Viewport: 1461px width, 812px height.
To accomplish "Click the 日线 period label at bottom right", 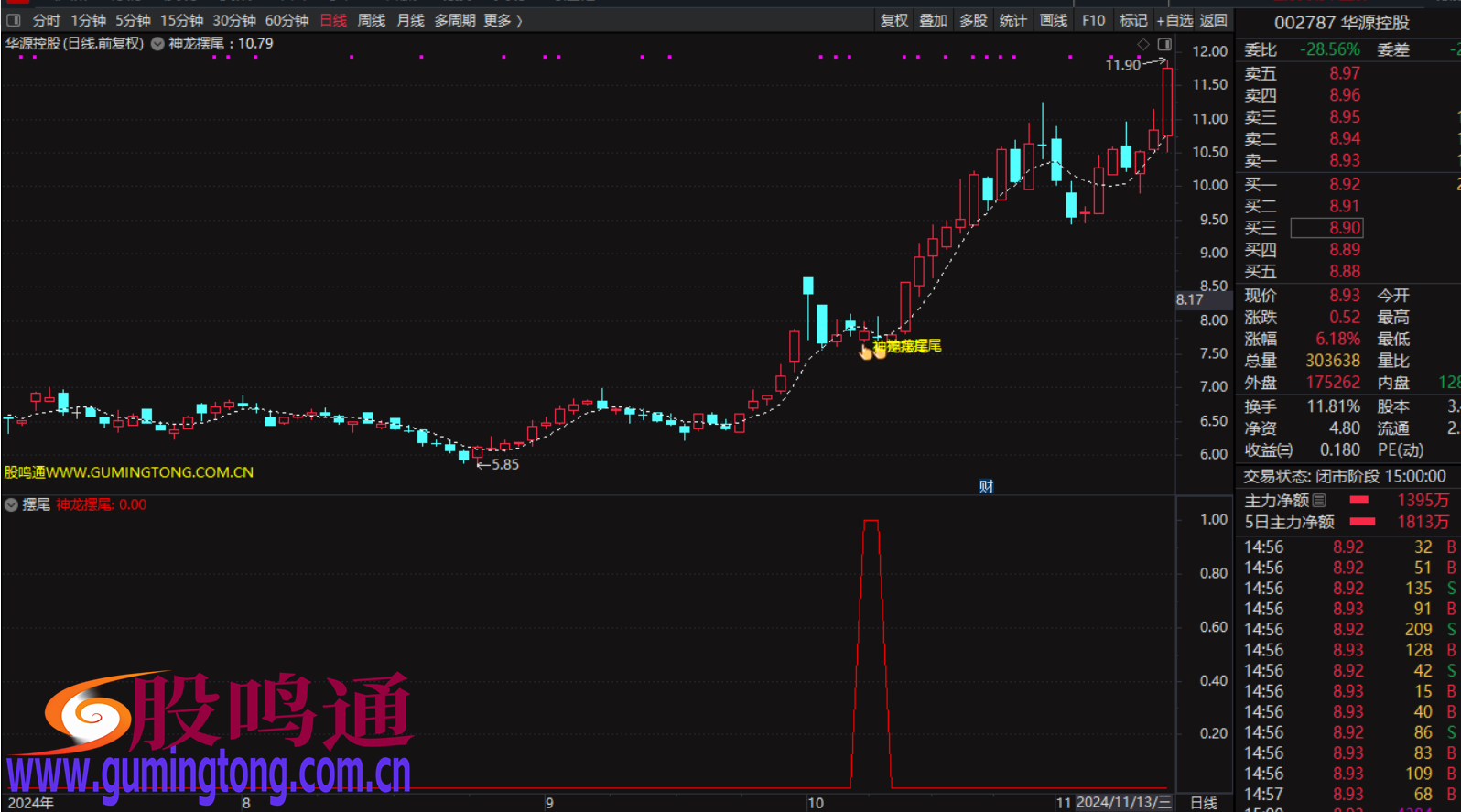I will 1204,803.
